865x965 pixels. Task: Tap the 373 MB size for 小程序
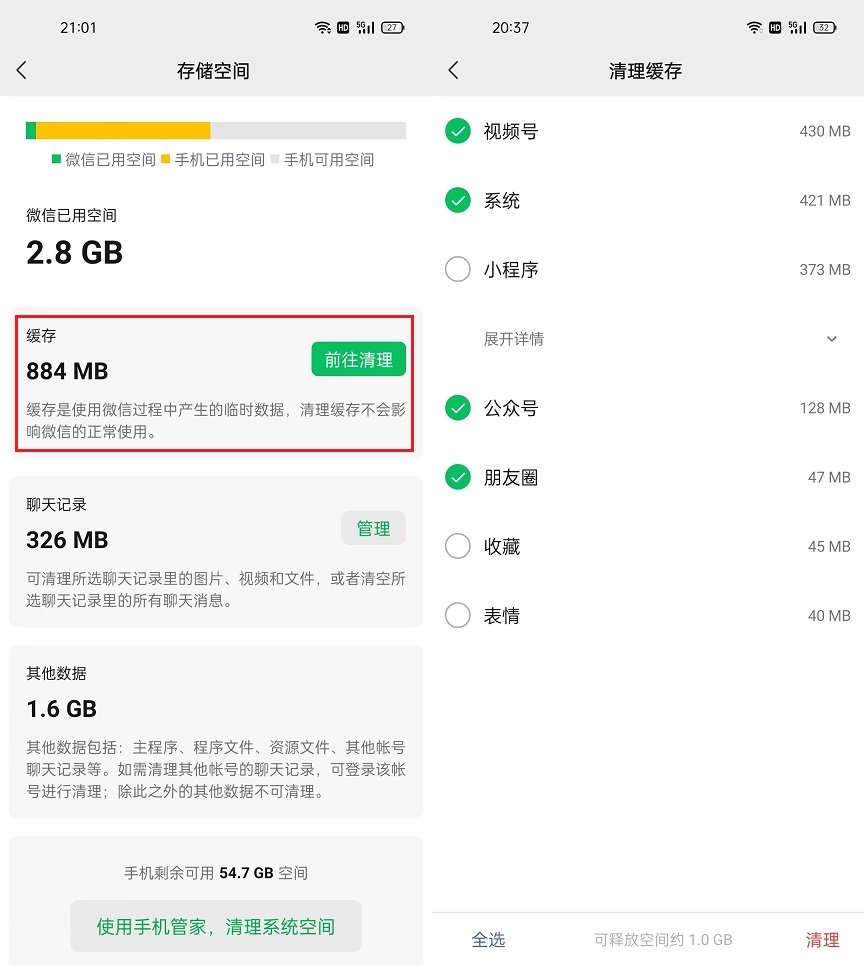[825, 270]
